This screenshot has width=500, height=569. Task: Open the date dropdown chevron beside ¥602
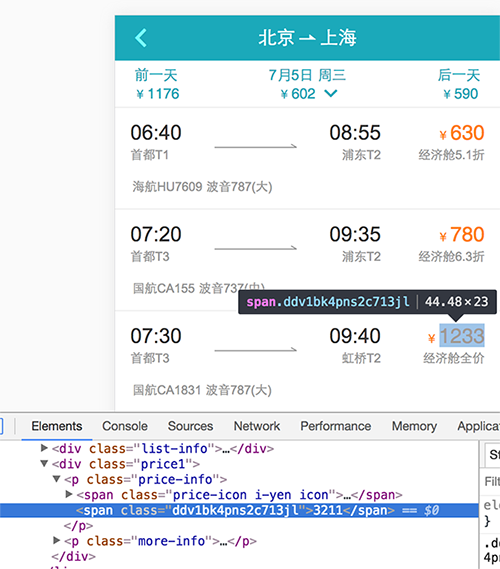click(331, 94)
